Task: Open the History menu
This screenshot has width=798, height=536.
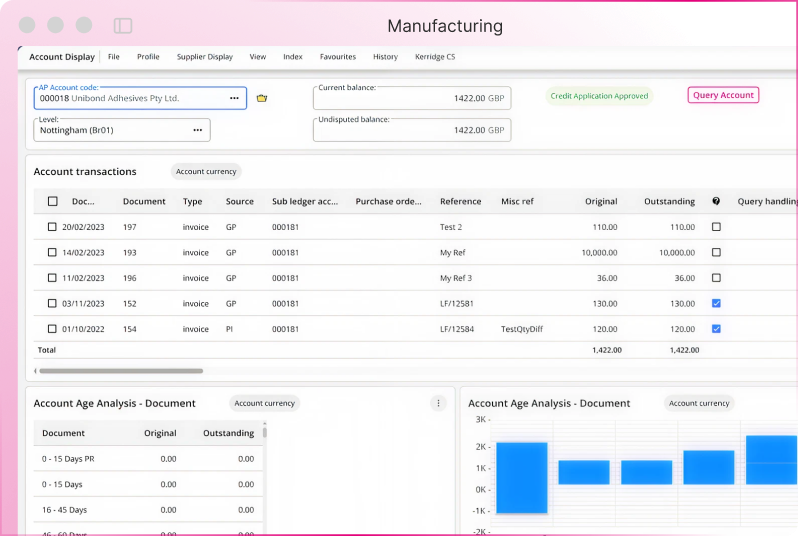Action: [x=385, y=57]
